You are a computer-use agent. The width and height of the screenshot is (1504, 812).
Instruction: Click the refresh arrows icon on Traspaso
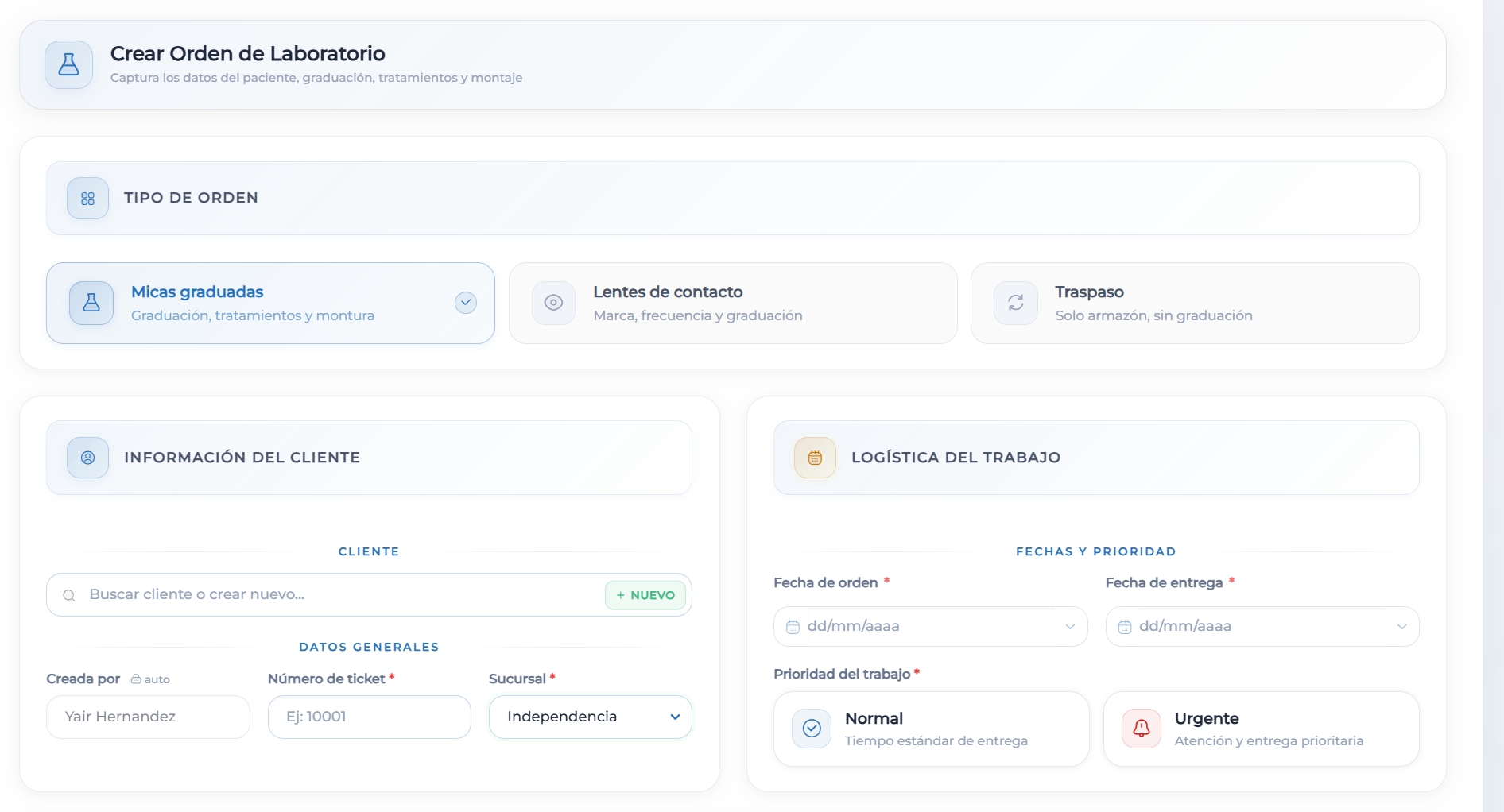click(x=1016, y=303)
